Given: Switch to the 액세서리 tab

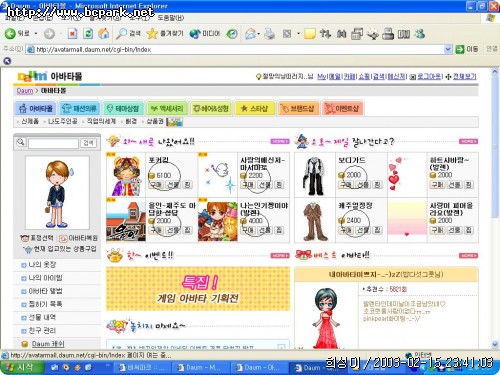Looking at the screenshot, I should click(x=167, y=108).
